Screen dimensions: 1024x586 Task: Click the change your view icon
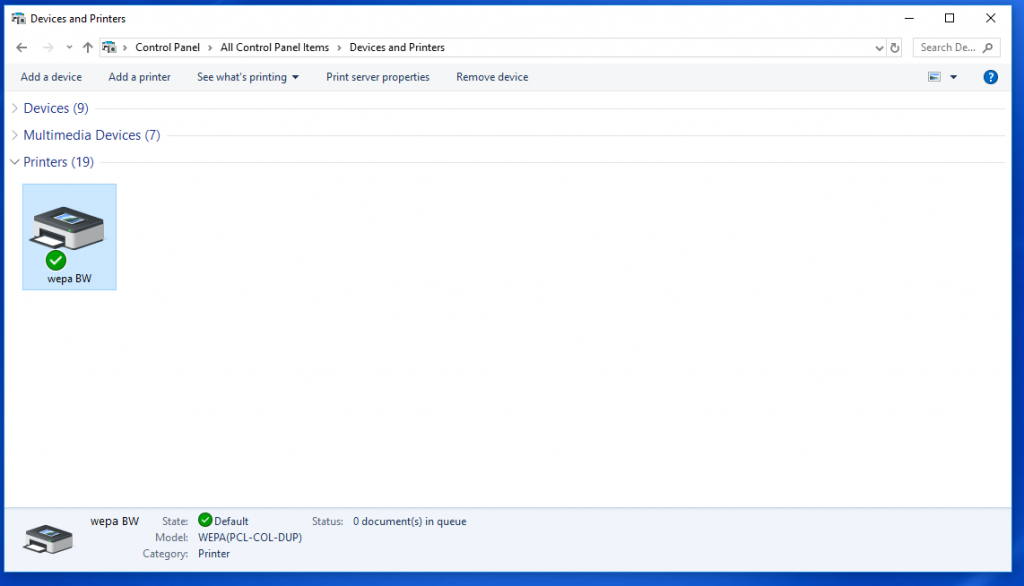point(935,76)
